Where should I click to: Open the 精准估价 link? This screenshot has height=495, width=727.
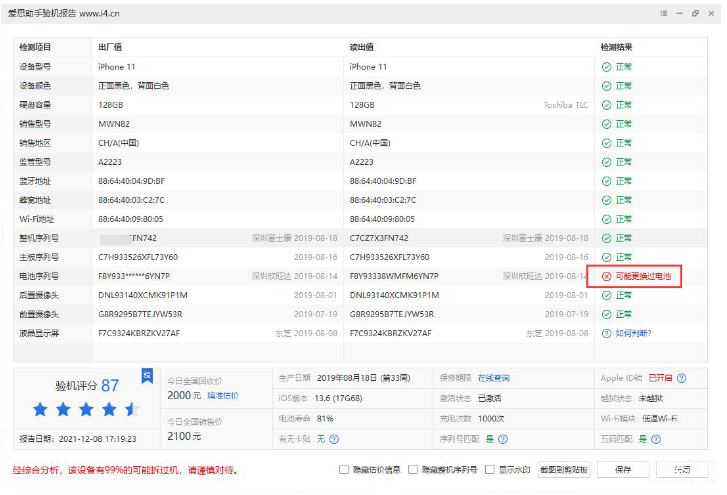pyautogui.click(x=223, y=396)
